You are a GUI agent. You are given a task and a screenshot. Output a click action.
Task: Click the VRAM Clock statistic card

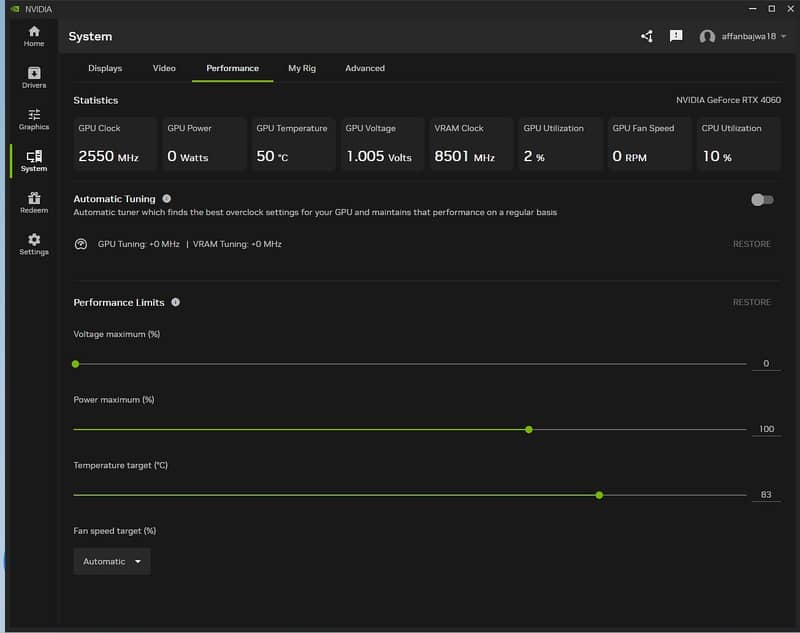pyautogui.click(x=471, y=144)
